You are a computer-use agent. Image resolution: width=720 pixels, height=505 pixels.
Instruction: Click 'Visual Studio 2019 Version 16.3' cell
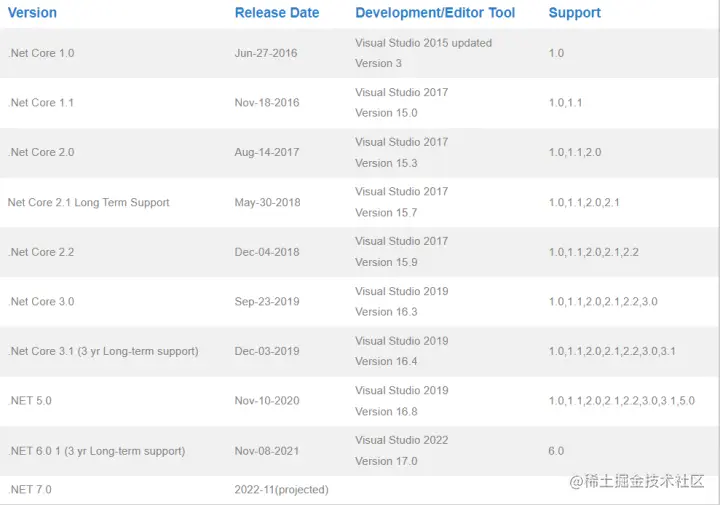point(402,302)
